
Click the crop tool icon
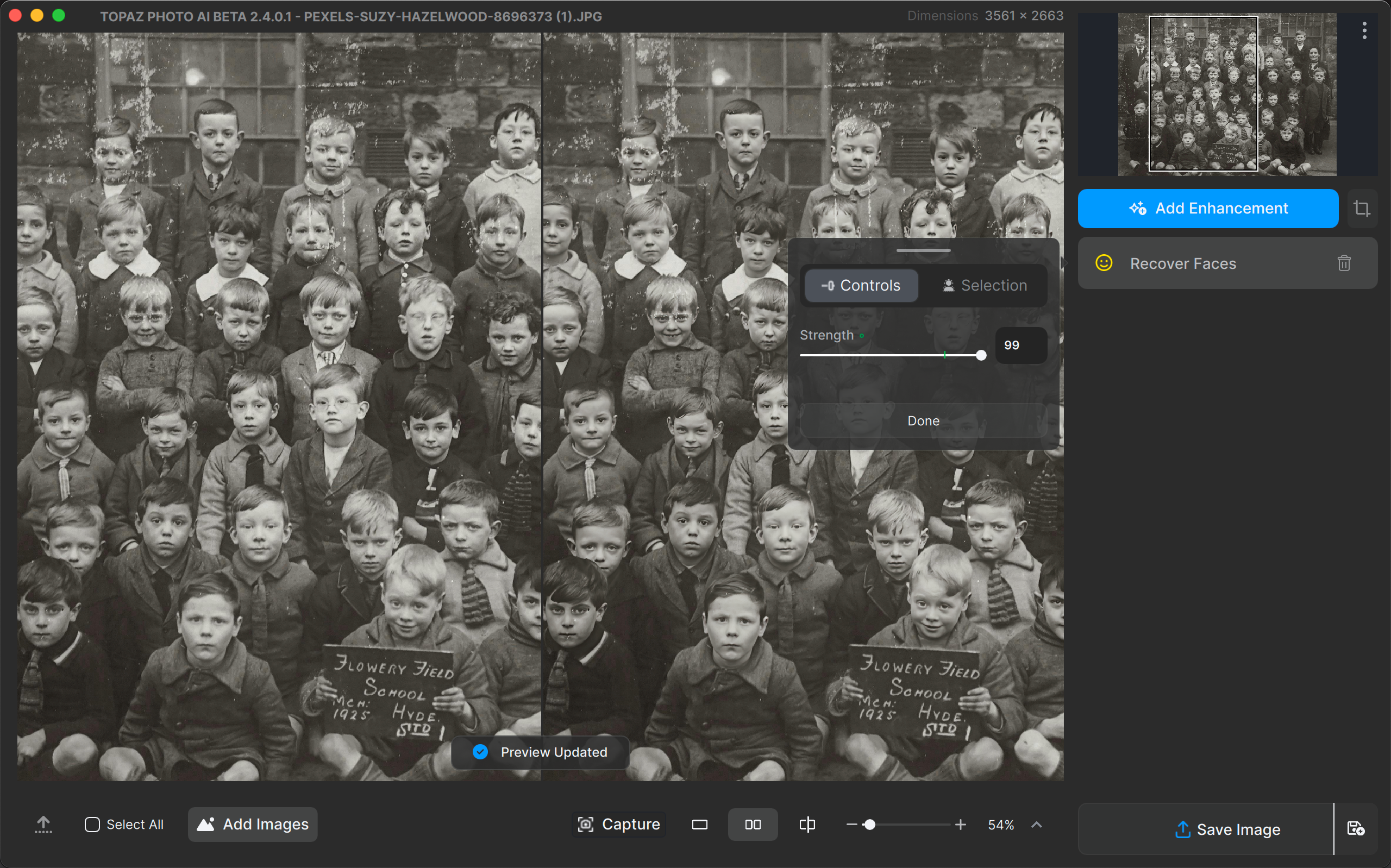click(x=1362, y=209)
